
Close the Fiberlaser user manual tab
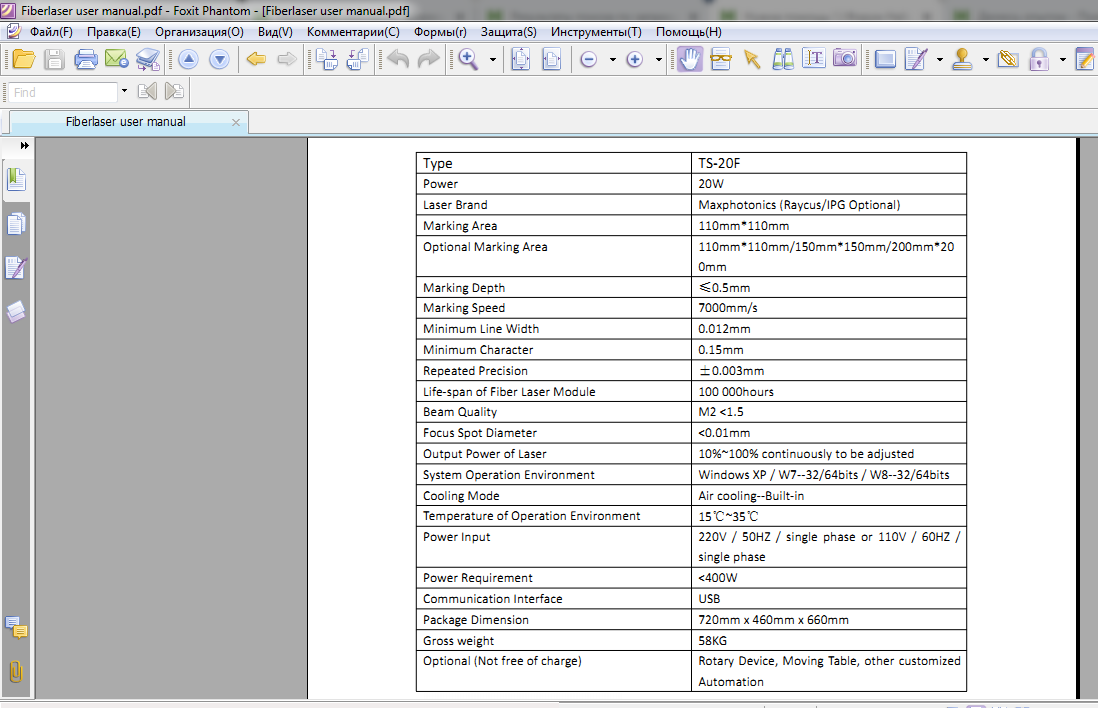coord(236,122)
